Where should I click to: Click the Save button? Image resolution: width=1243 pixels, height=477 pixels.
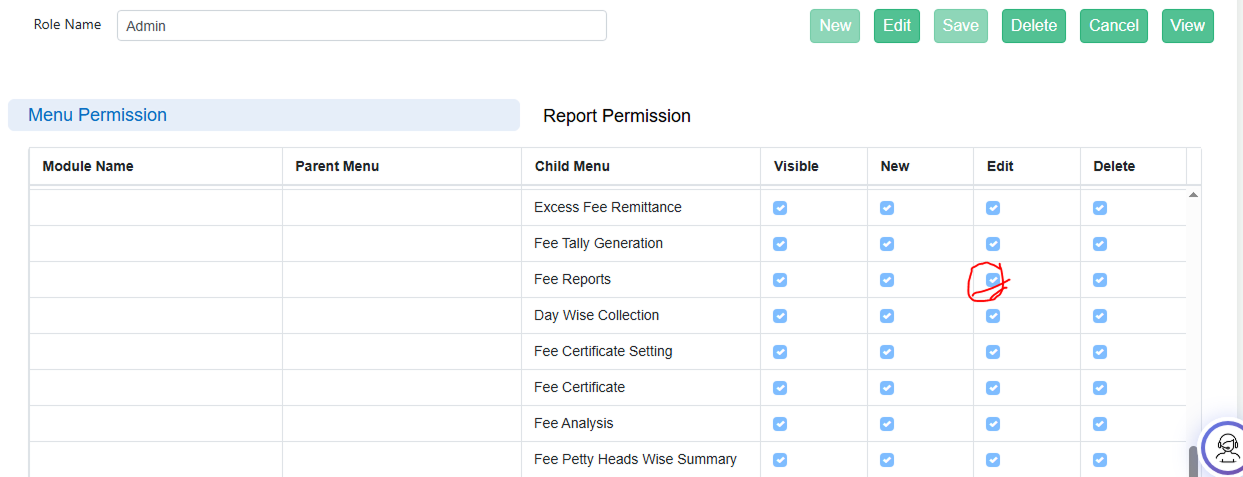[x=961, y=26]
